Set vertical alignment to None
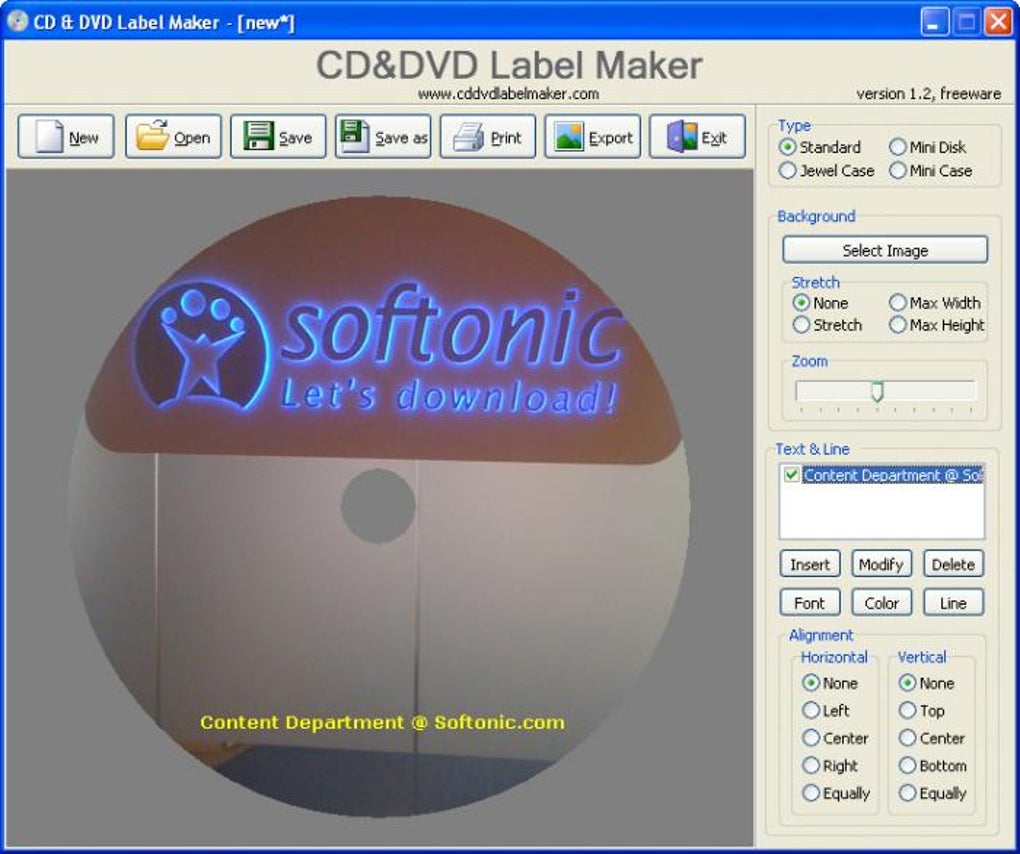 pyautogui.click(x=907, y=683)
